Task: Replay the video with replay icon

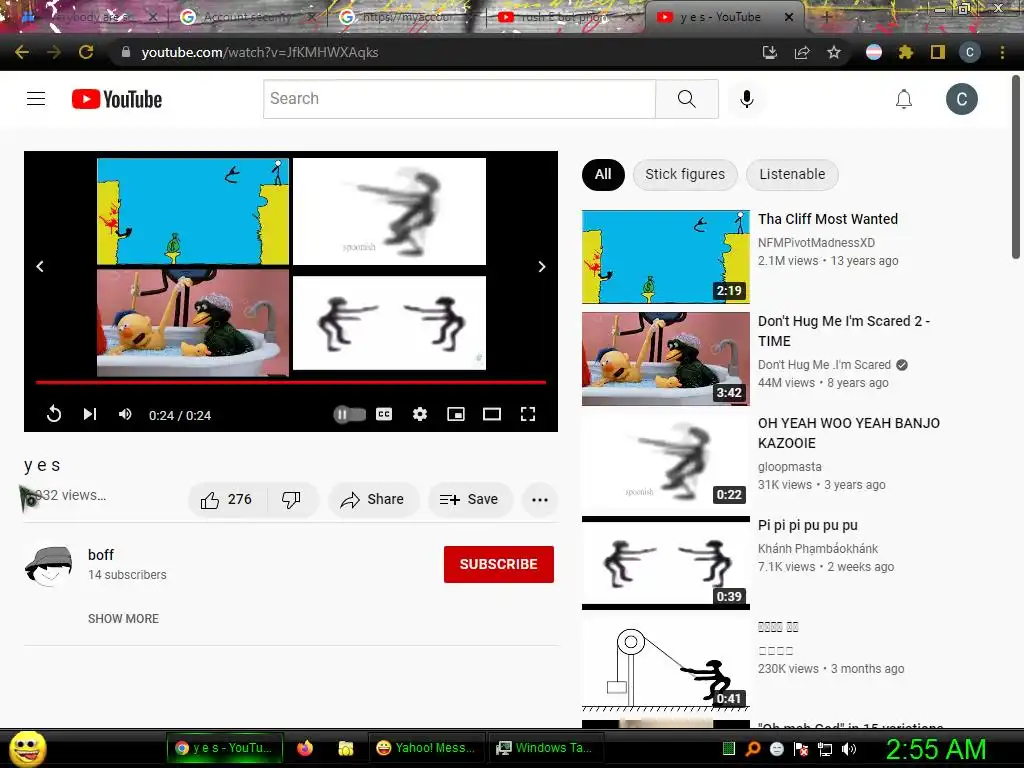Action: pos(54,414)
